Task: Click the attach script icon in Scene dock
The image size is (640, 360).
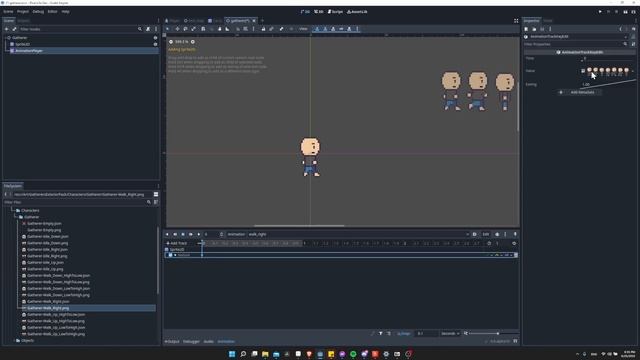Action: [148, 29]
